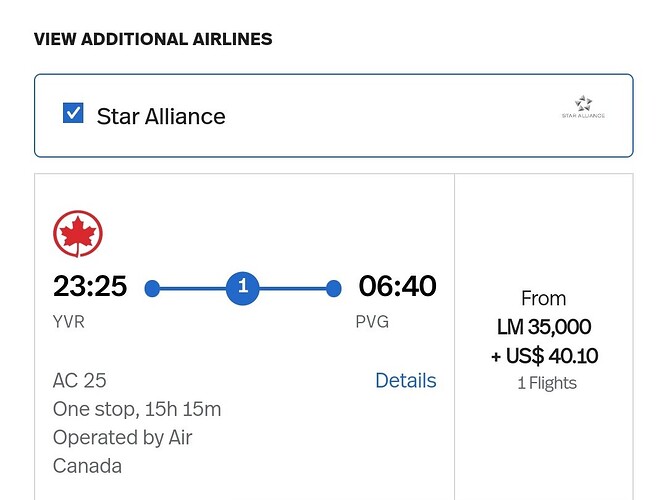Open flight Details link
The width and height of the screenshot is (667, 500).
405,380
